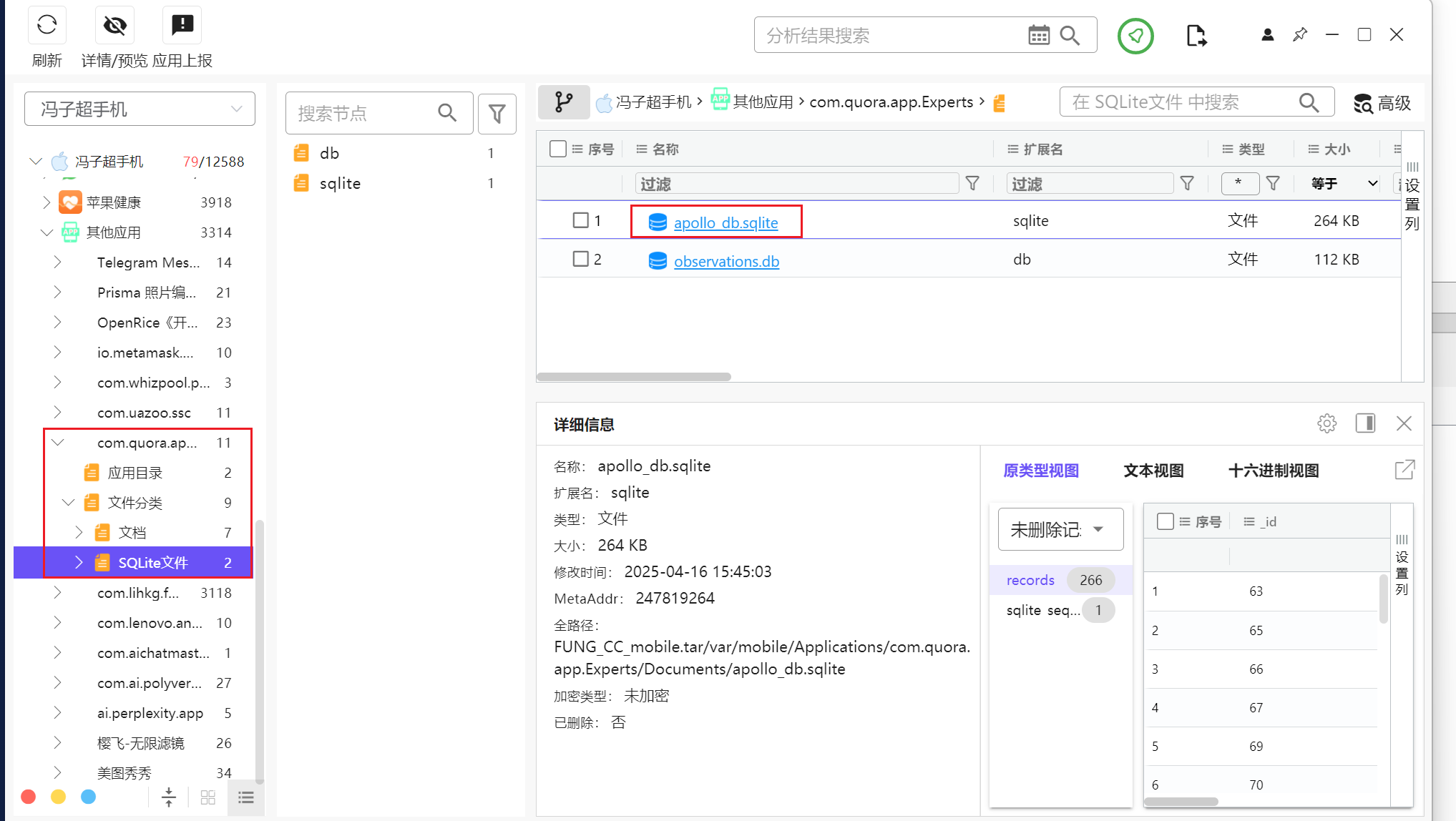Switch to the 十六进制视图 tab
The height and width of the screenshot is (821, 1456).
[x=1273, y=471]
